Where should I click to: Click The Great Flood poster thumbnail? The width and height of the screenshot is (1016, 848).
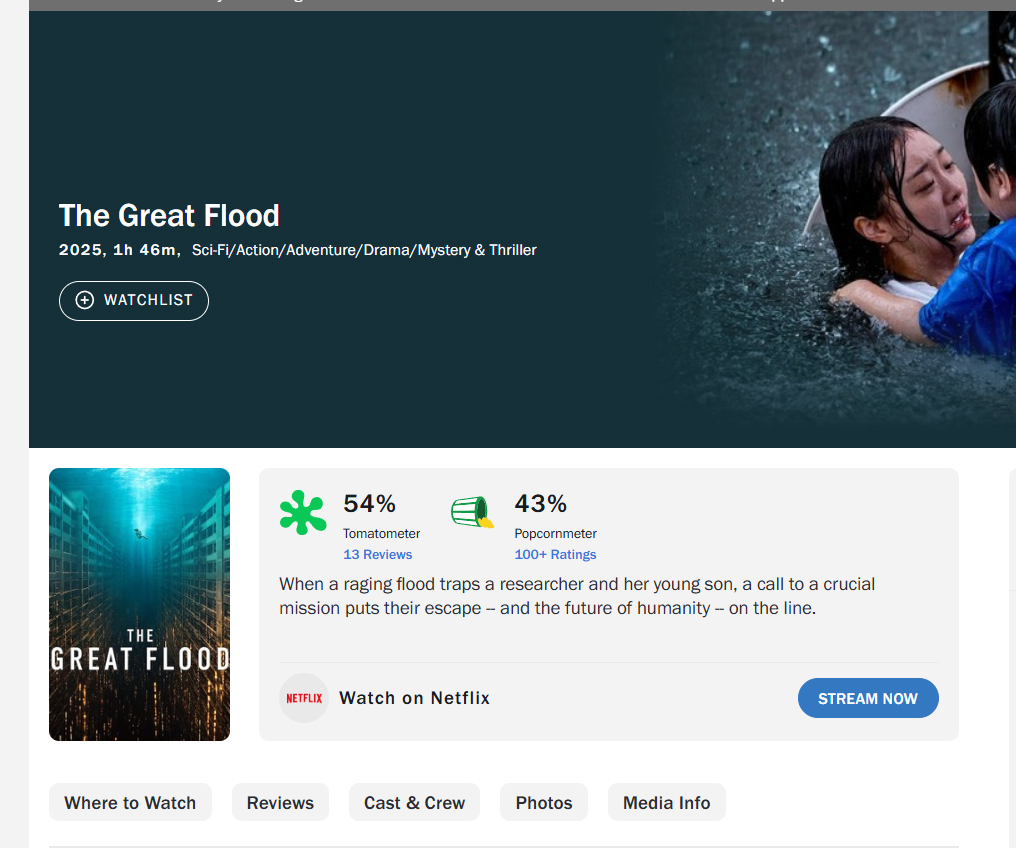pos(139,604)
